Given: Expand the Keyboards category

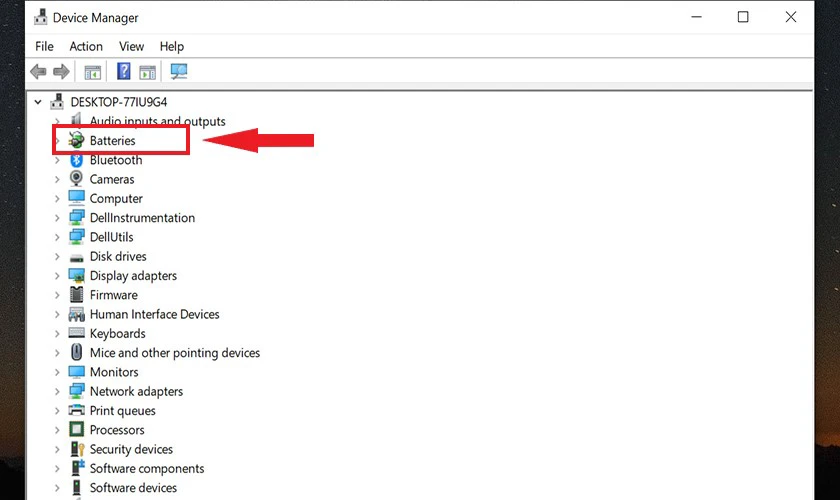Looking at the screenshot, I should [57, 333].
